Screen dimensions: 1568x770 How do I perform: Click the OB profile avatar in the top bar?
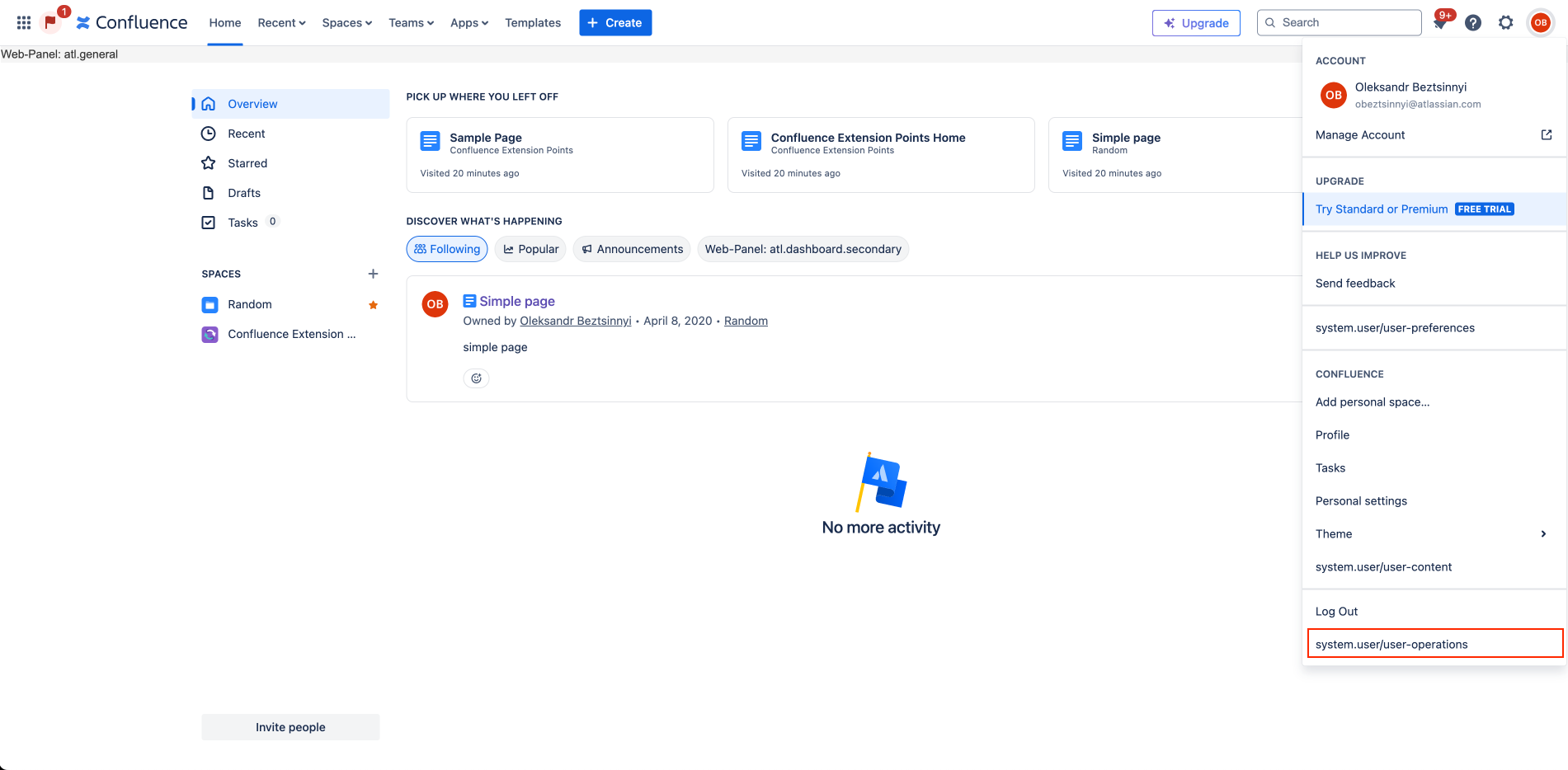tap(1540, 23)
